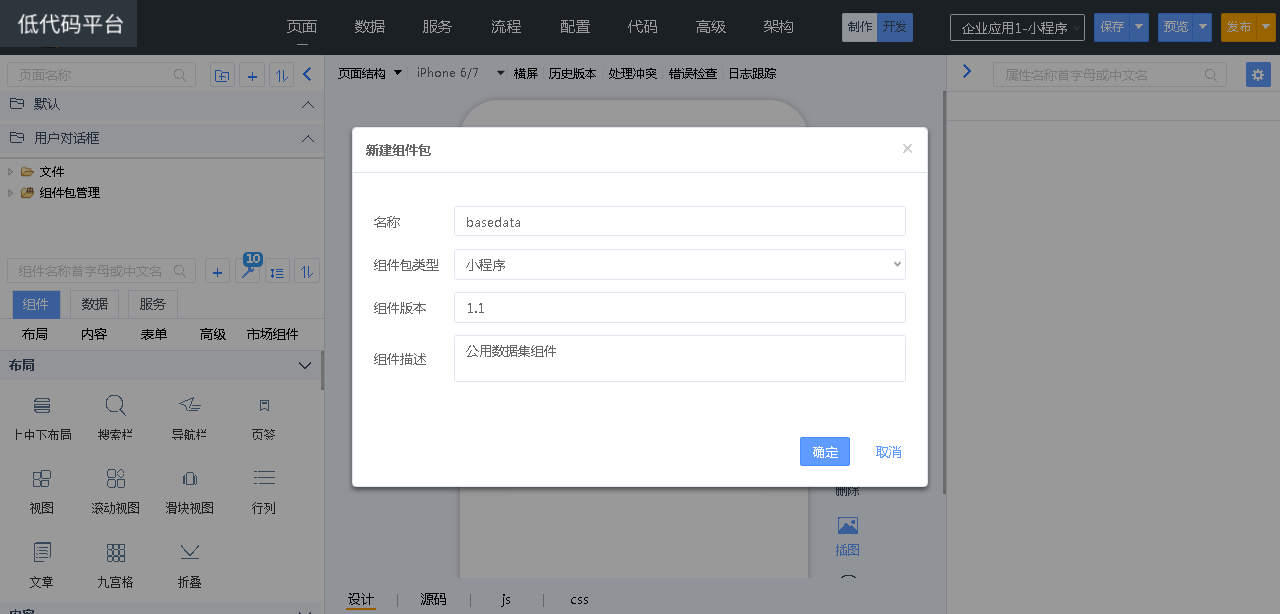
Task: Toggle 横屏 landscape orientation
Action: 525,73
